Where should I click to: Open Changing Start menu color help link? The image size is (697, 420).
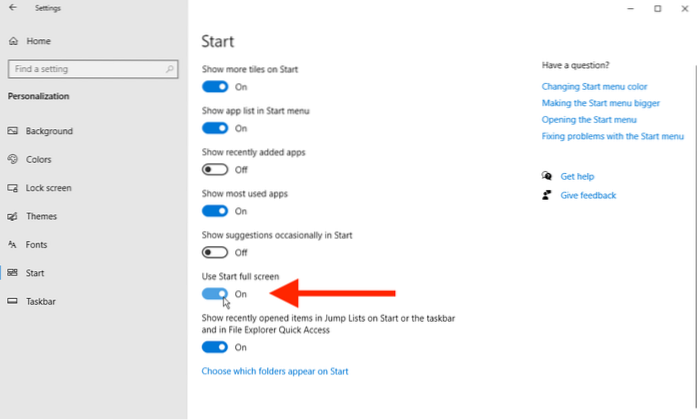pyautogui.click(x=594, y=86)
